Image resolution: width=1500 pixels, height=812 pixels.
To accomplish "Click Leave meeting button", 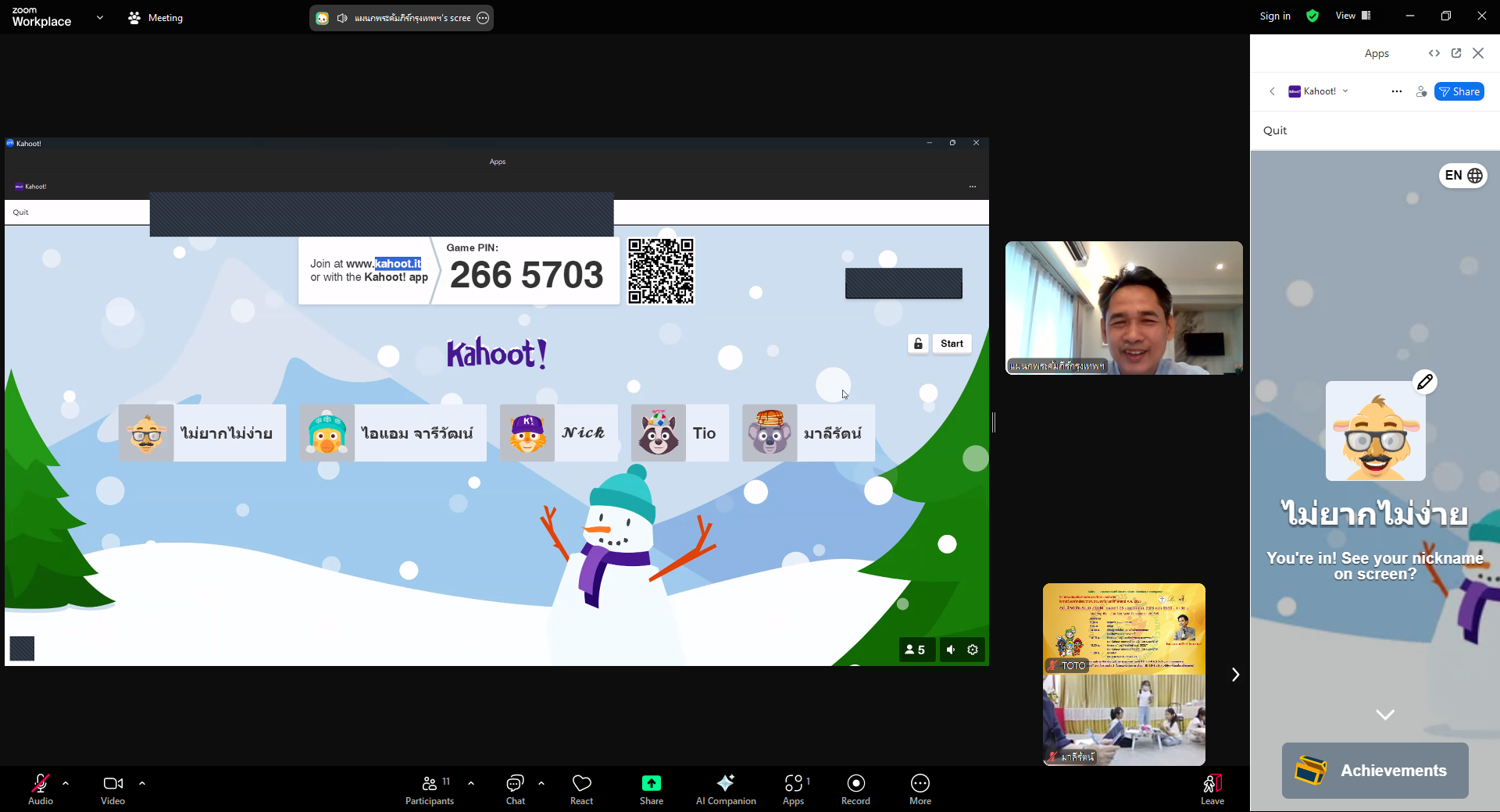I will [x=1212, y=789].
